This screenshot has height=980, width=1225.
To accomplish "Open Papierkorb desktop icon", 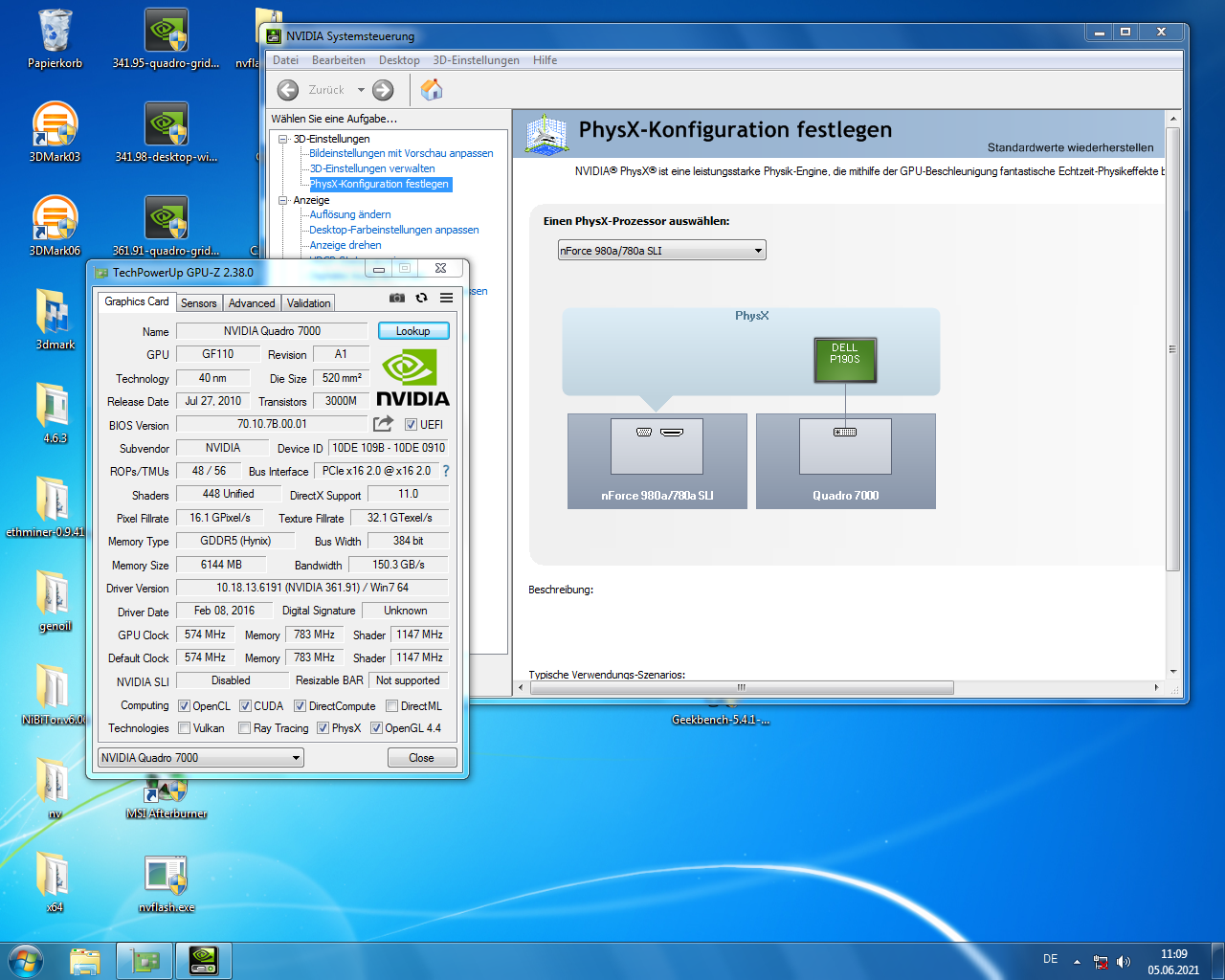I will 55,39.
